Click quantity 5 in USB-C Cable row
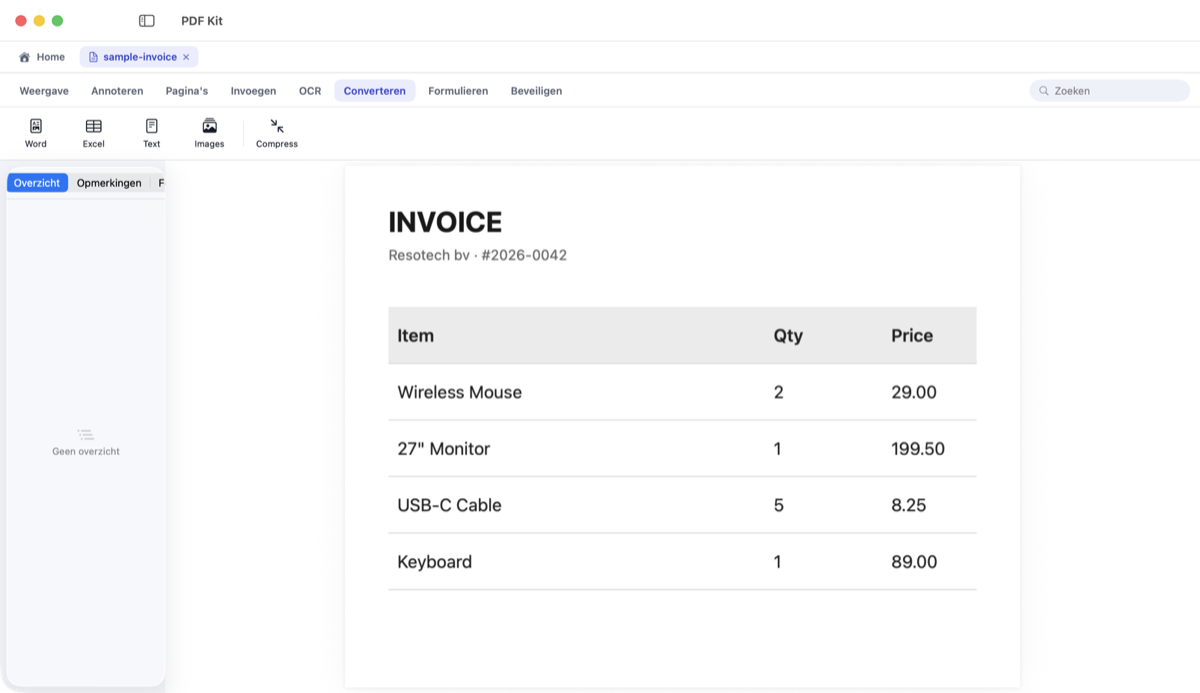The image size is (1200, 693). tap(779, 505)
